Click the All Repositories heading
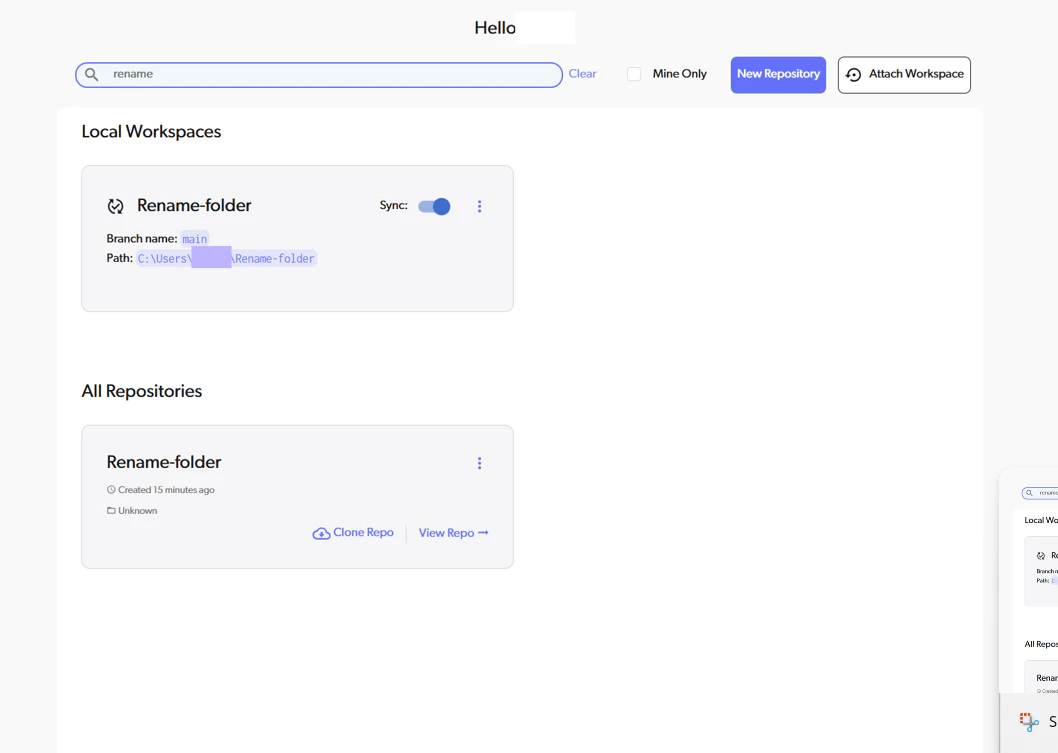Screen dimensions: 1058x753 (x=142, y=391)
